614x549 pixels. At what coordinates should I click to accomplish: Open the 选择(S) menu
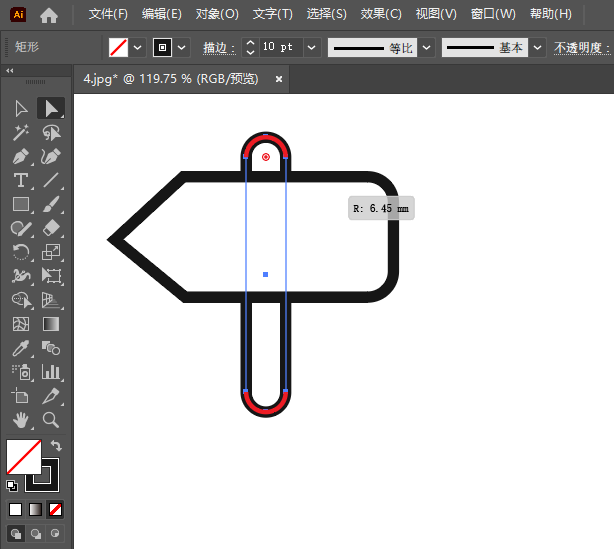(x=327, y=14)
